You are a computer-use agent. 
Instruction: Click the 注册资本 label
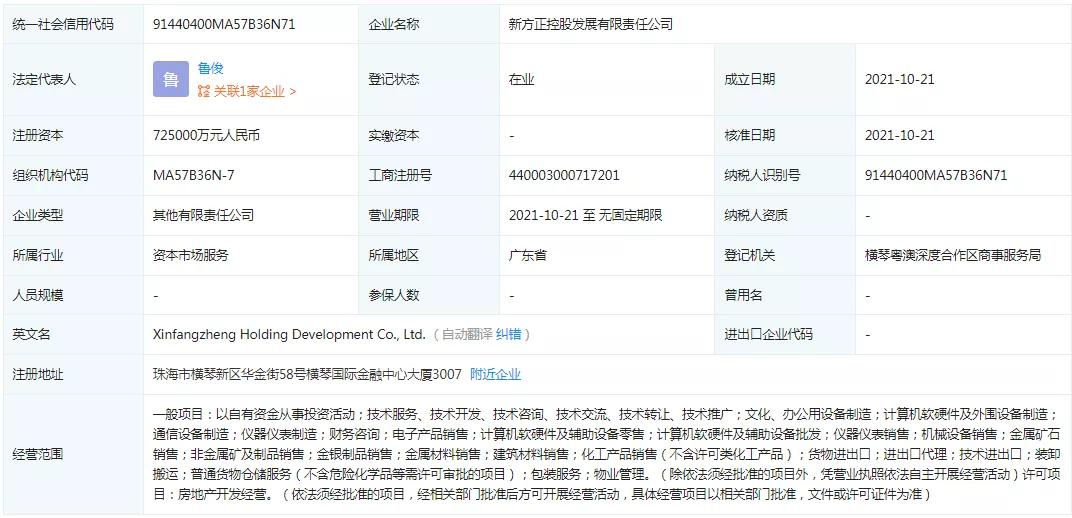pyautogui.click(x=38, y=135)
